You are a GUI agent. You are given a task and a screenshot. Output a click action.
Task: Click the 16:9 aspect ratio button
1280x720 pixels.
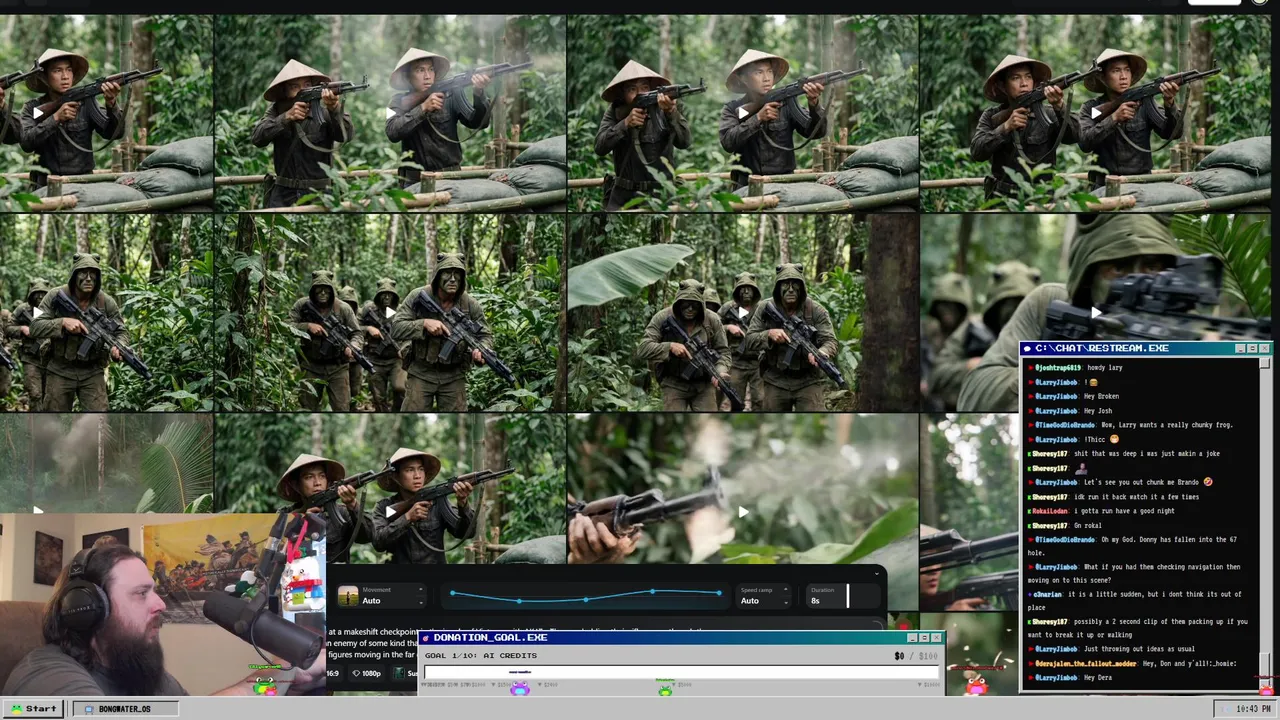[333, 673]
